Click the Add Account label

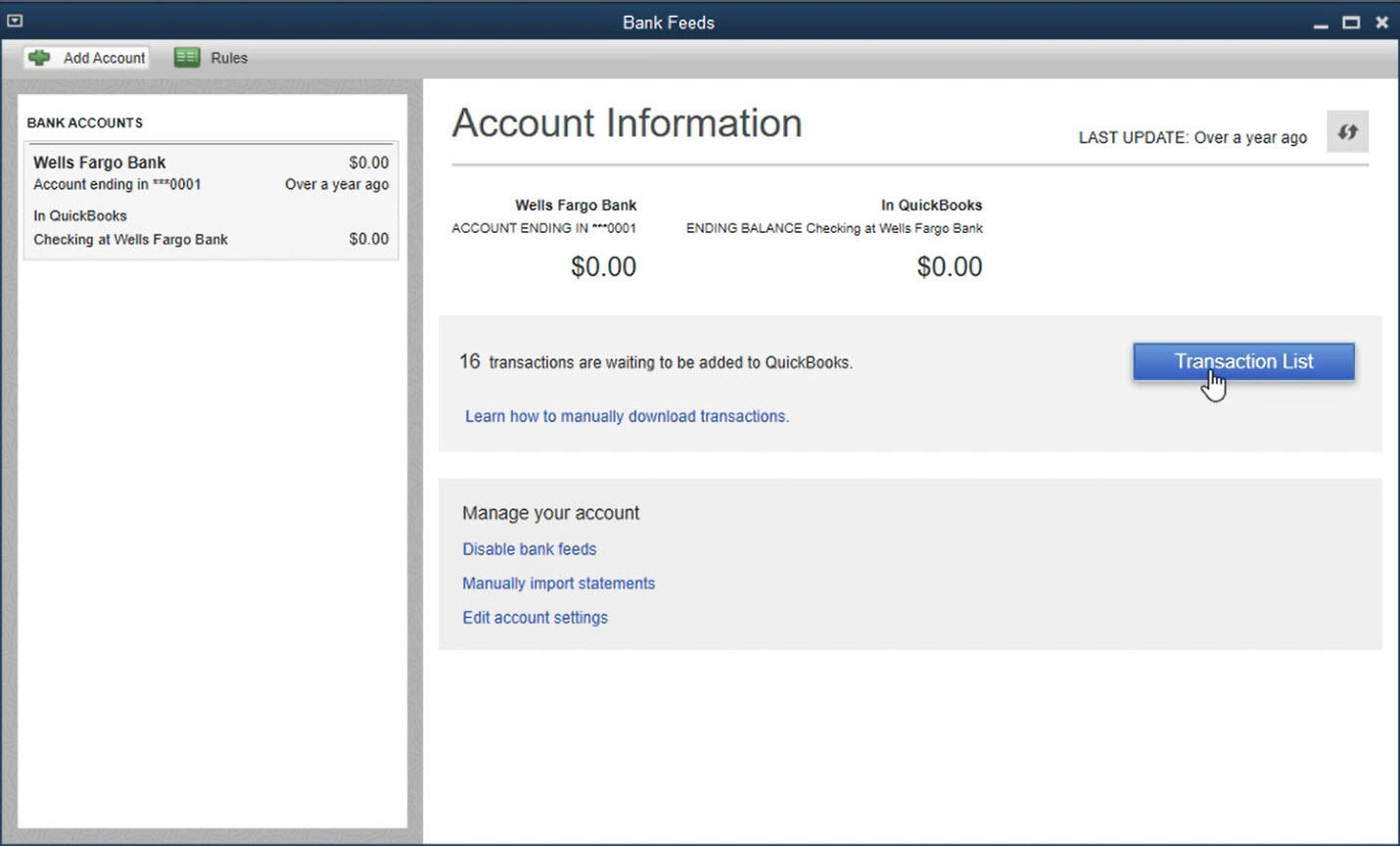(x=104, y=58)
